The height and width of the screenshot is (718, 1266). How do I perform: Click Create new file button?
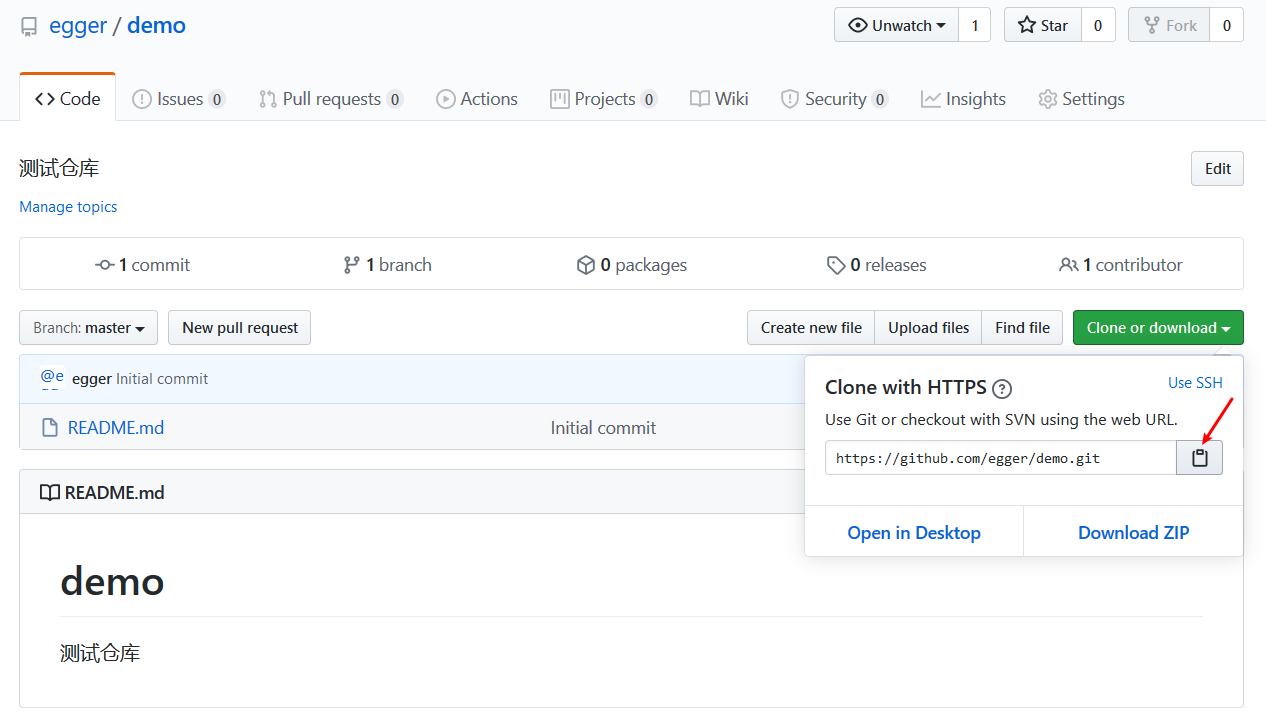click(x=811, y=328)
